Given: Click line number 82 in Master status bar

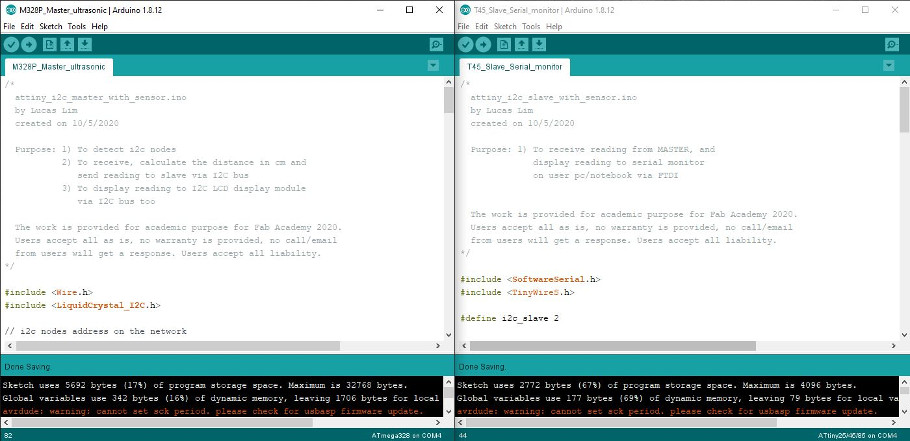Looking at the screenshot, I should pos(8,436).
